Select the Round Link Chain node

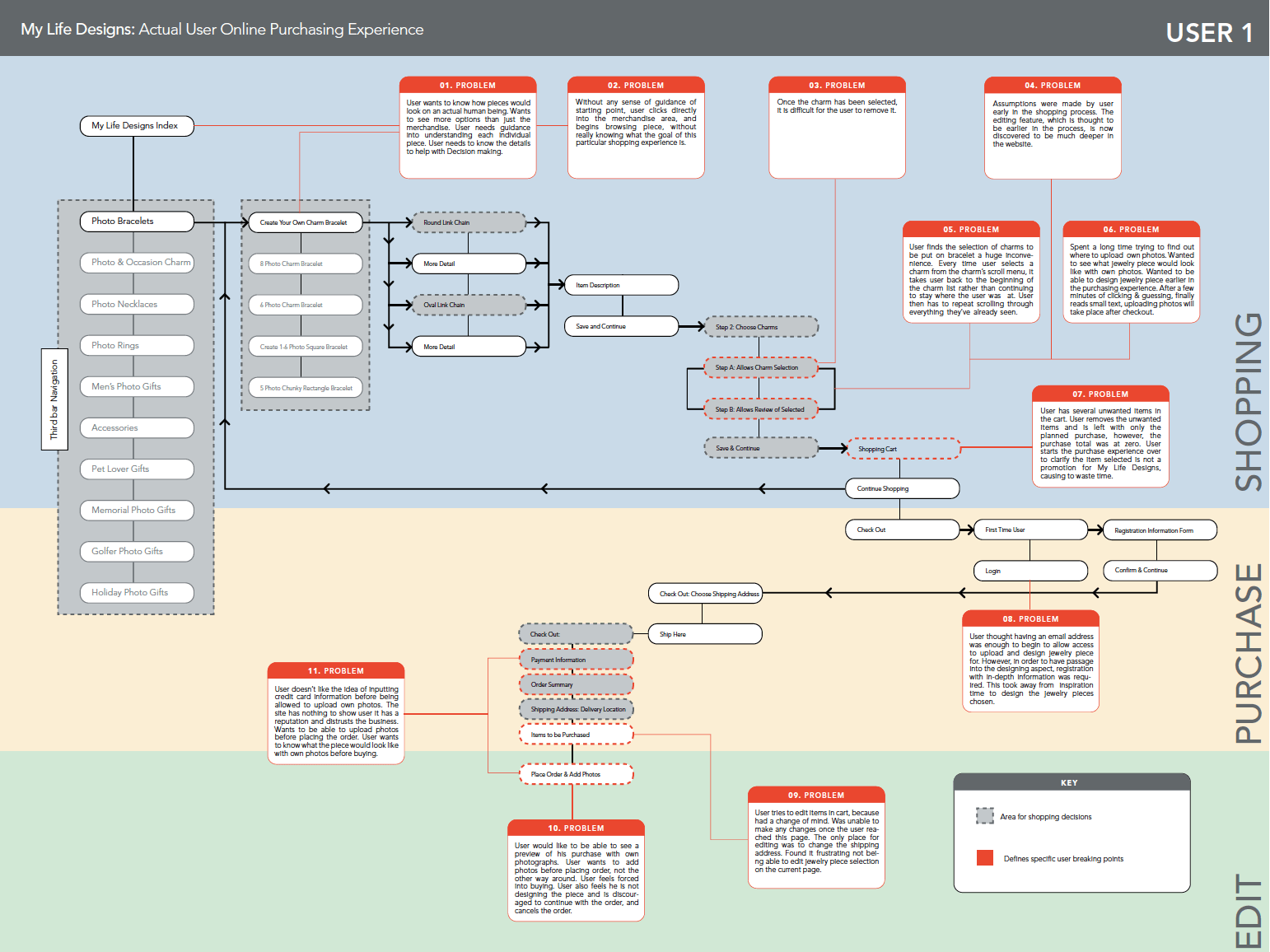(x=469, y=222)
